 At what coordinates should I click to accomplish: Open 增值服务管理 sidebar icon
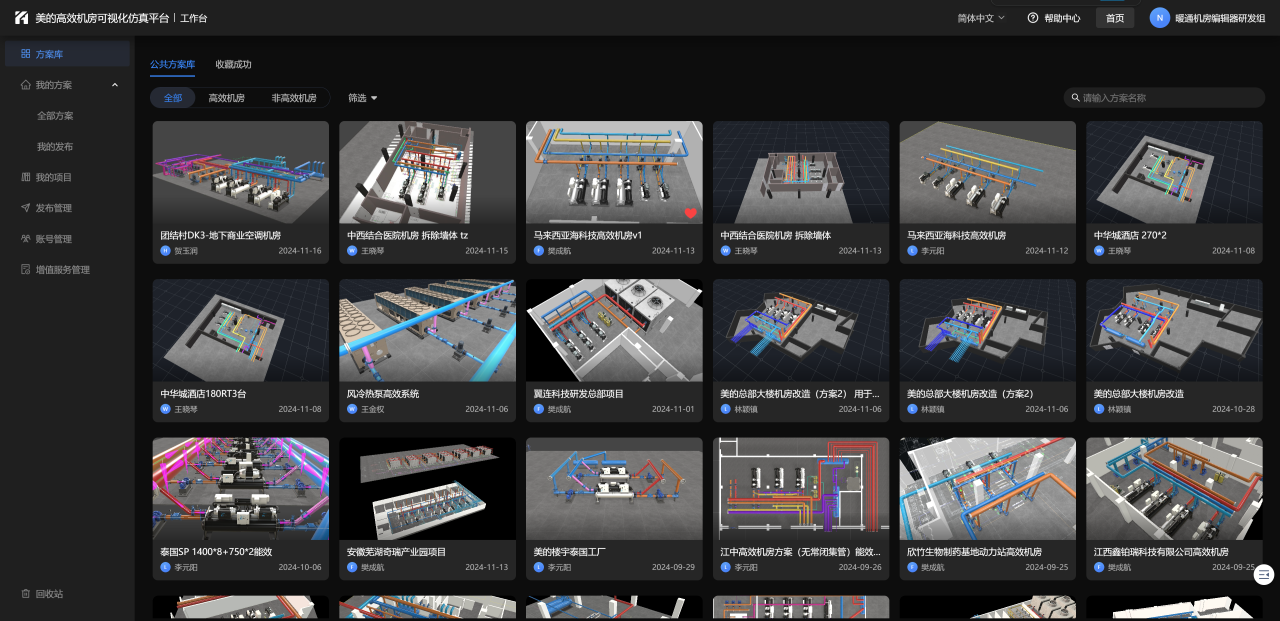point(26,270)
